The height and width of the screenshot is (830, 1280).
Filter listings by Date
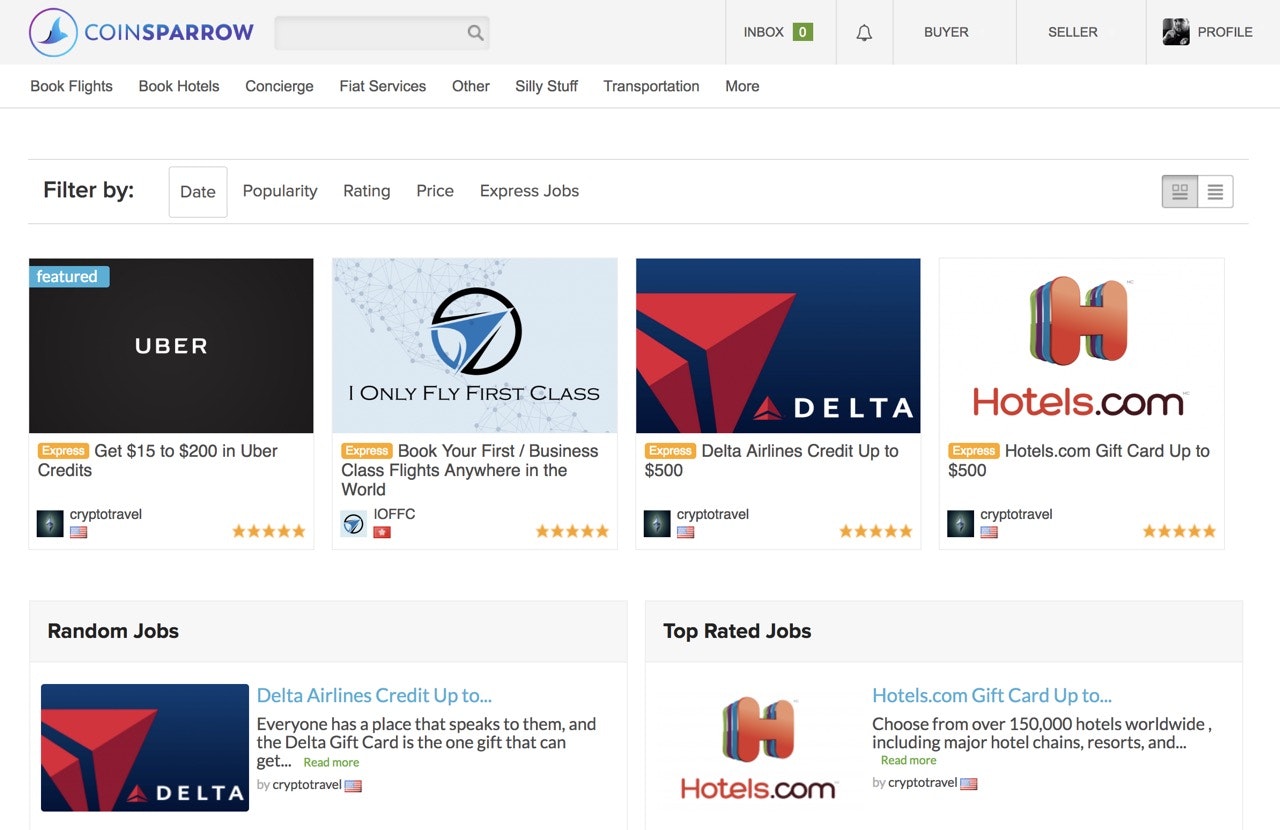point(198,192)
